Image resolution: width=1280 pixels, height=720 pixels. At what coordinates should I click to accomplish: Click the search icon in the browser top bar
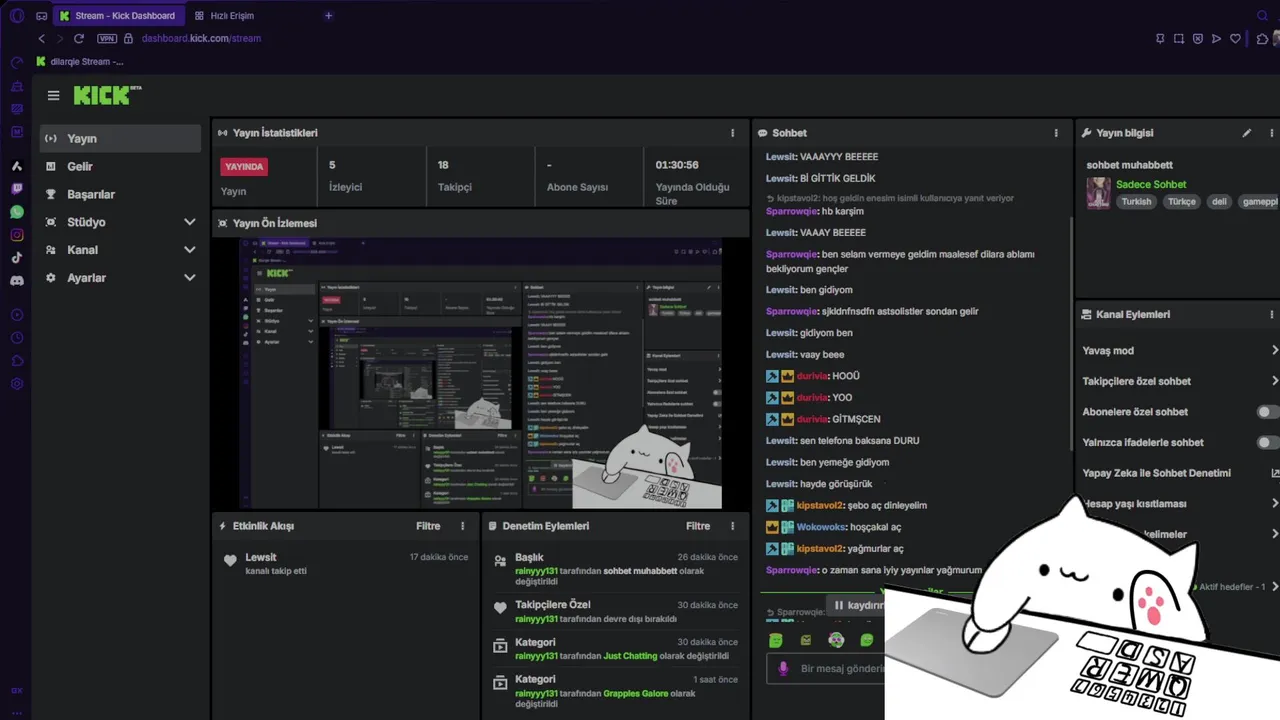pos(1262,16)
